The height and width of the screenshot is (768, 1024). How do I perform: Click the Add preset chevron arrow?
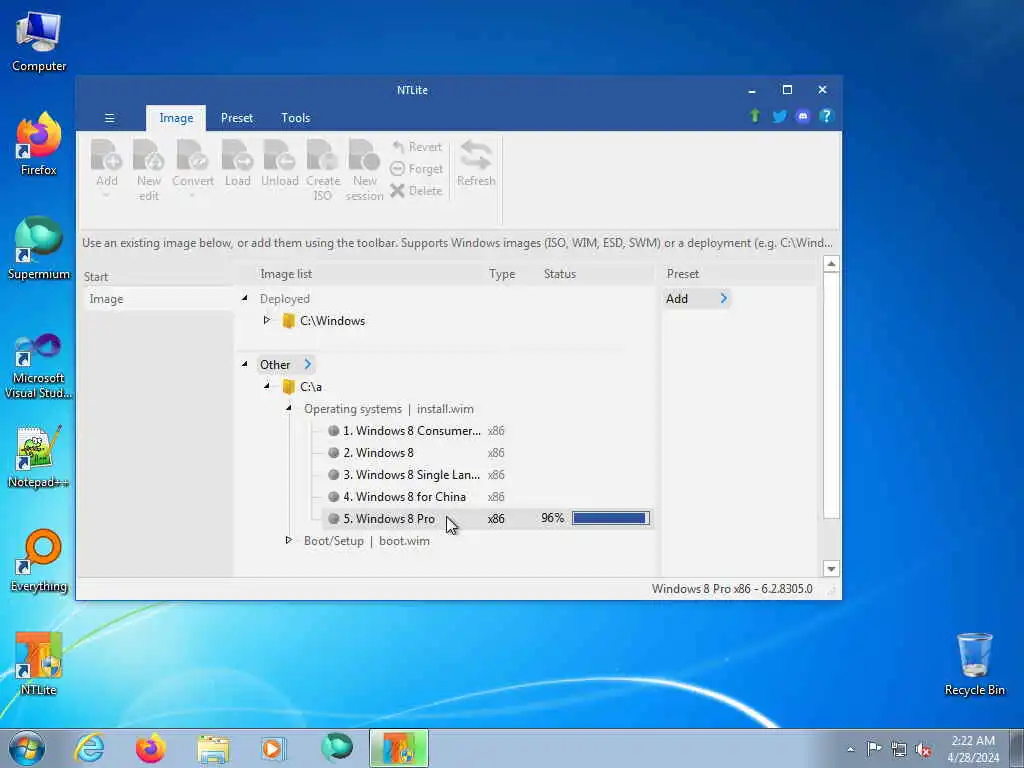pos(723,298)
